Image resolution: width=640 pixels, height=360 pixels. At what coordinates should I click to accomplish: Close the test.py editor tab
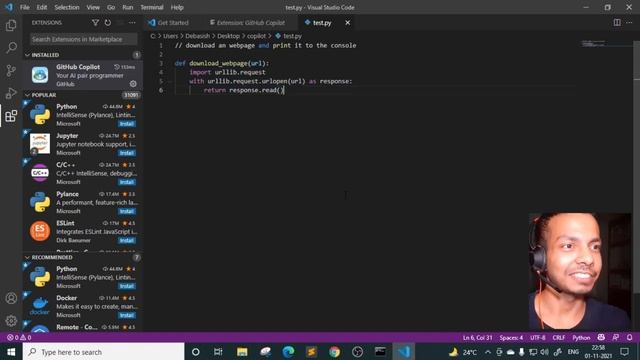(347, 23)
